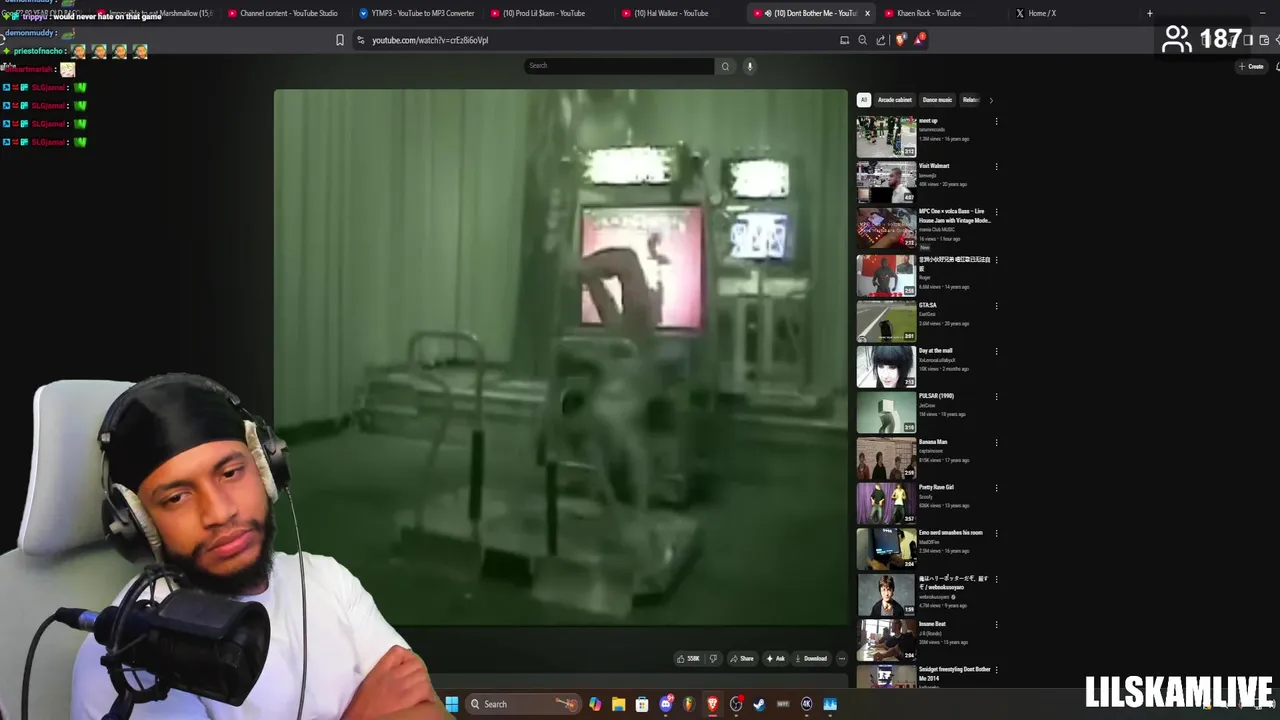Open options menu for 'Visit Walmart' video

click(996, 167)
